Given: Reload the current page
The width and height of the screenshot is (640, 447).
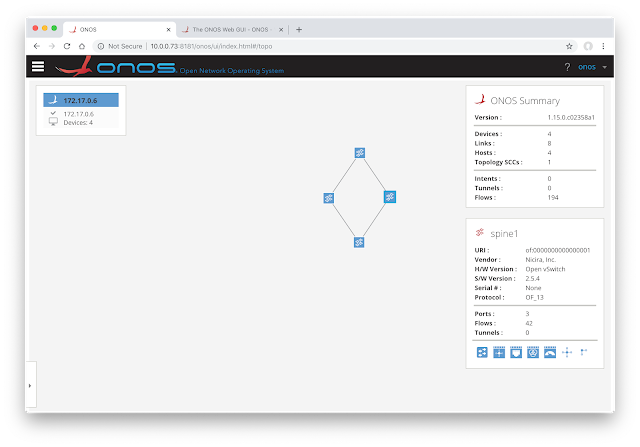Looking at the screenshot, I should tap(67, 46).
